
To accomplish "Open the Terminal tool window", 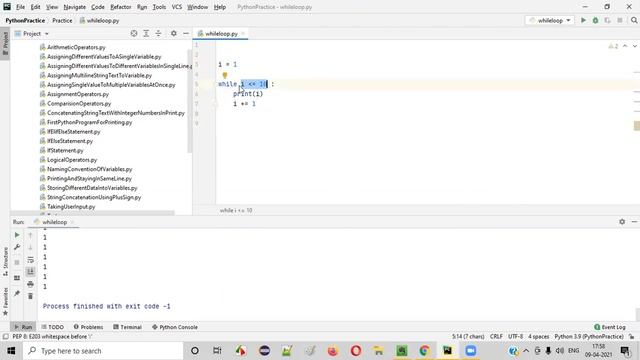I will point(127,327).
